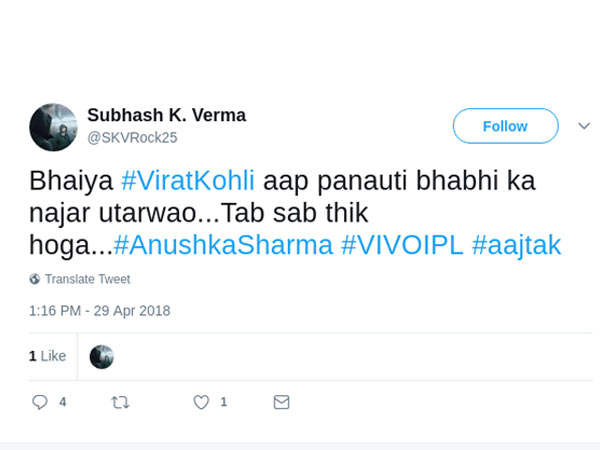The height and width of the screenshot is (450, 600).
Task: Click the Translate Tweet link
Action: [x=87, y=279]
